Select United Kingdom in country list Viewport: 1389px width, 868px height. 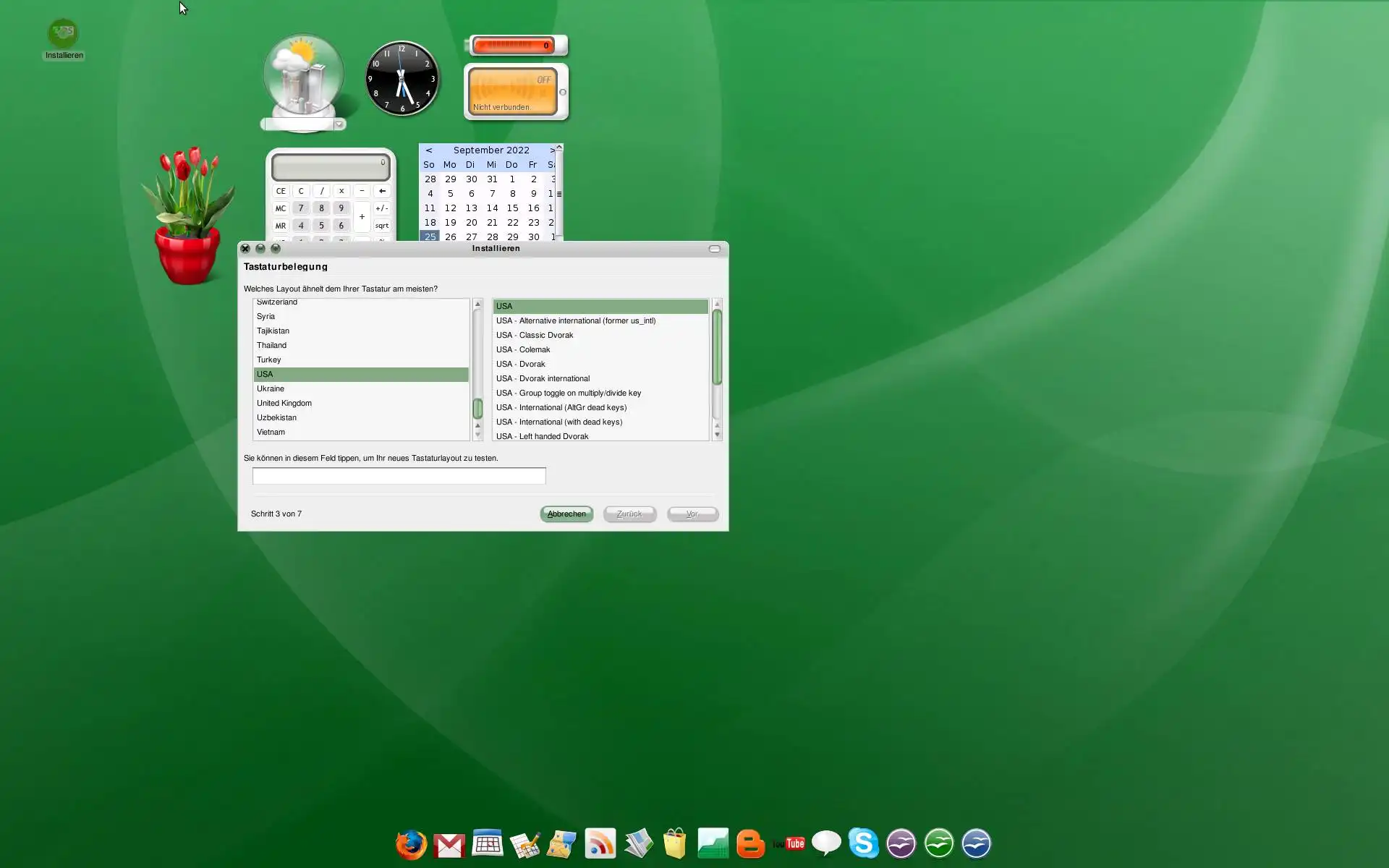284,403
